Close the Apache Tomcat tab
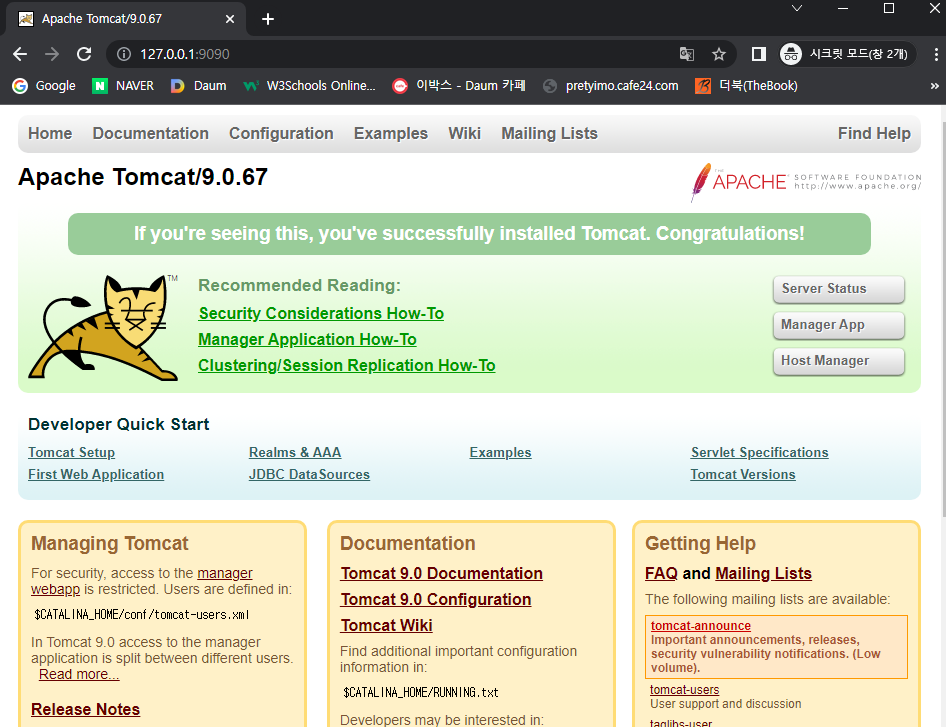 click(230, 19)
